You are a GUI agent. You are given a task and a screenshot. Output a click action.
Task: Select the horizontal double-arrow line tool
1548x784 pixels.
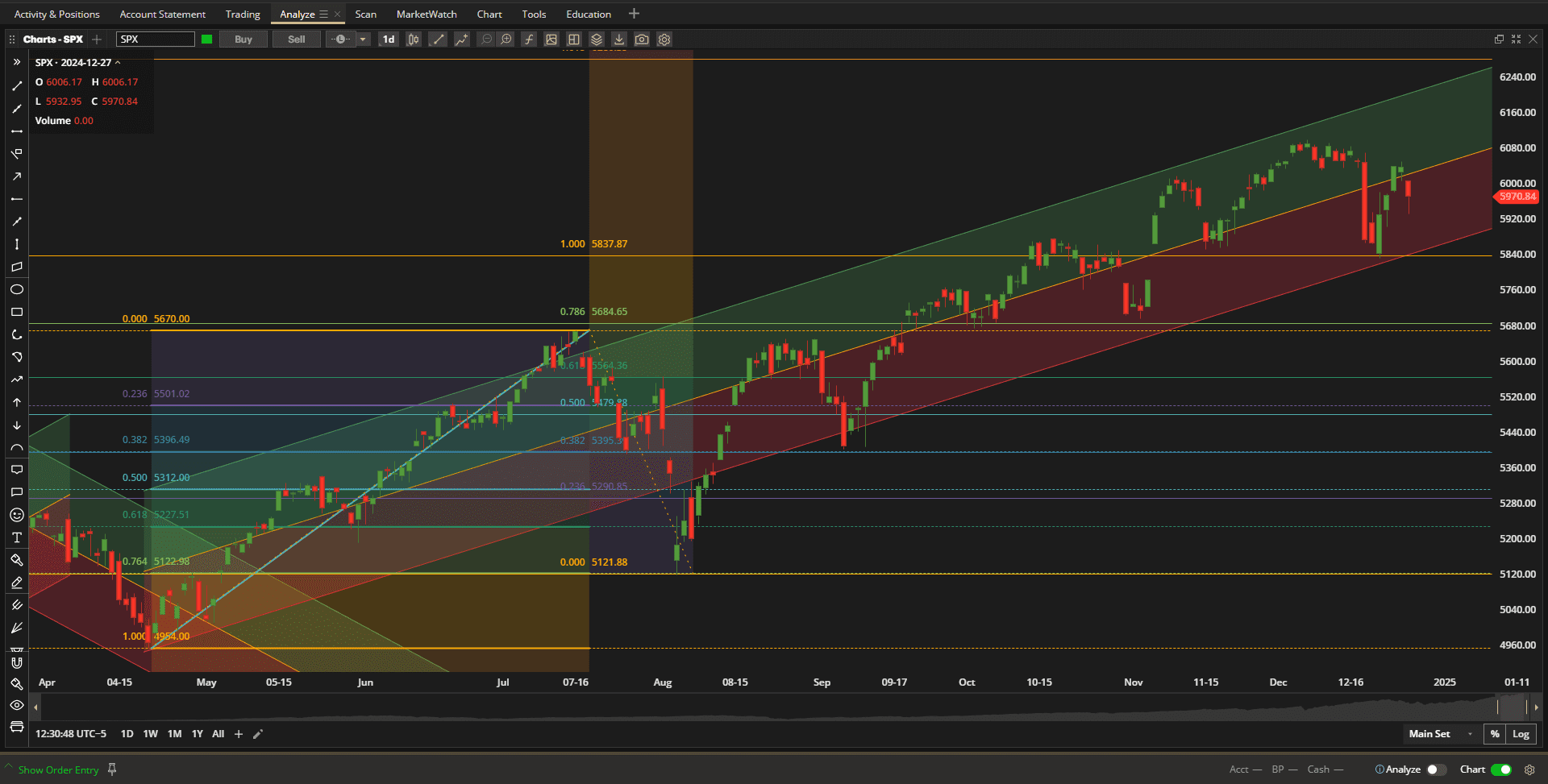(x=17, y=131)
